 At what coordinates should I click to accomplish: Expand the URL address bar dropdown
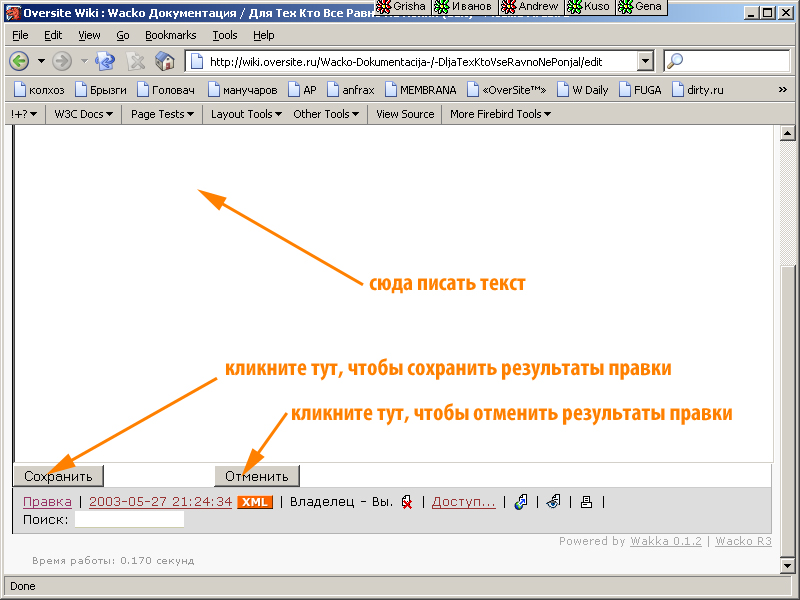(645, 61)
